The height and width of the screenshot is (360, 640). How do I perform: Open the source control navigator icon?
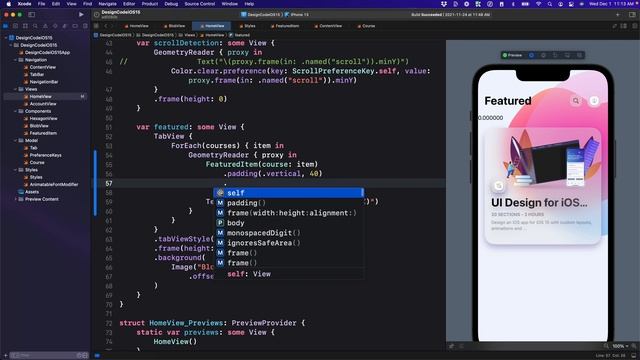click(16, 26)
